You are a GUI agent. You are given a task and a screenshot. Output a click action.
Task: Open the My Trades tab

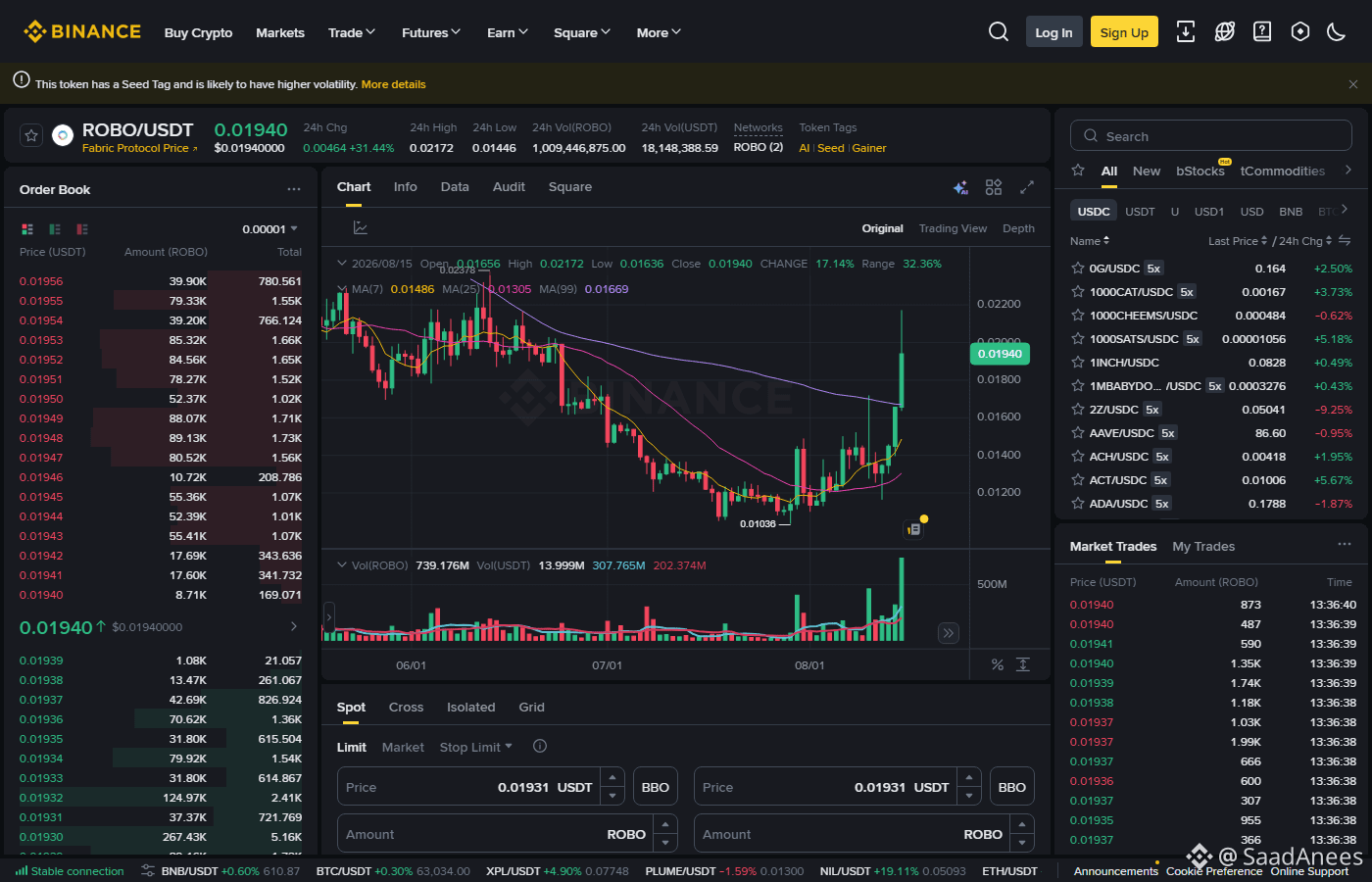pos(1203,547)
